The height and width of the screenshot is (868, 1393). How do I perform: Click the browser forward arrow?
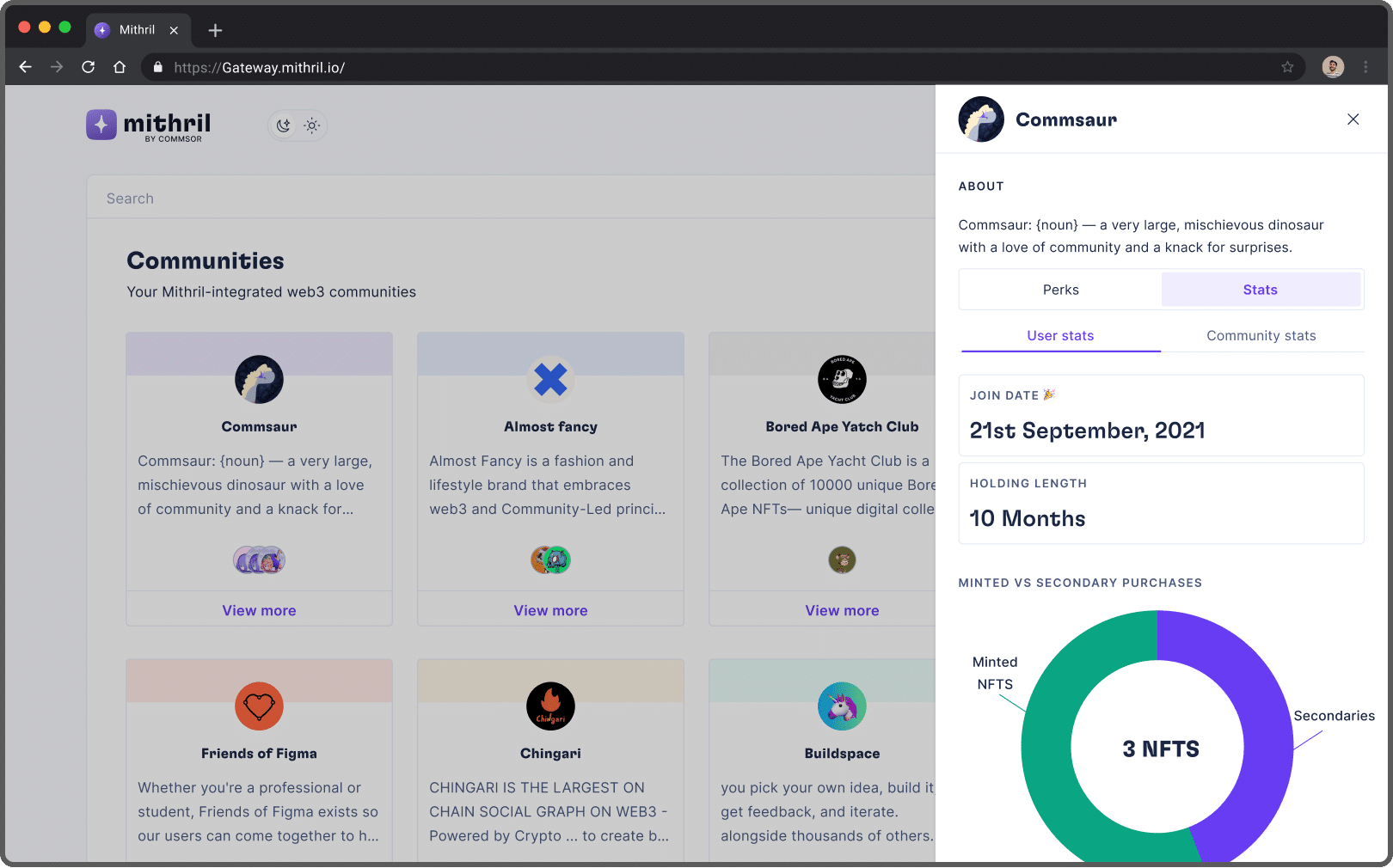(x=57, y=67)
